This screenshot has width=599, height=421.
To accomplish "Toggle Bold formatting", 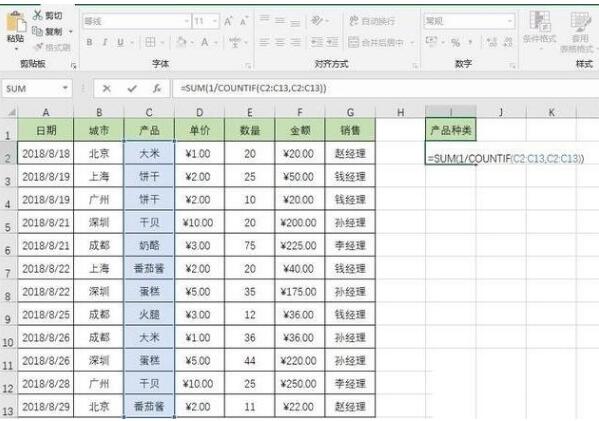I will 89,42.
